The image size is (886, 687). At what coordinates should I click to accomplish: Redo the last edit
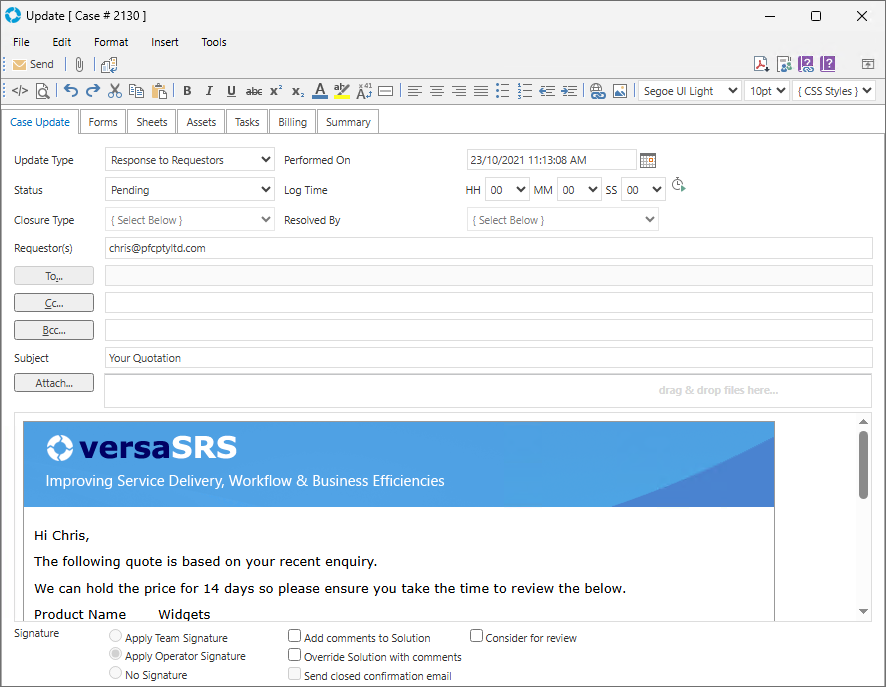point(93,90)
